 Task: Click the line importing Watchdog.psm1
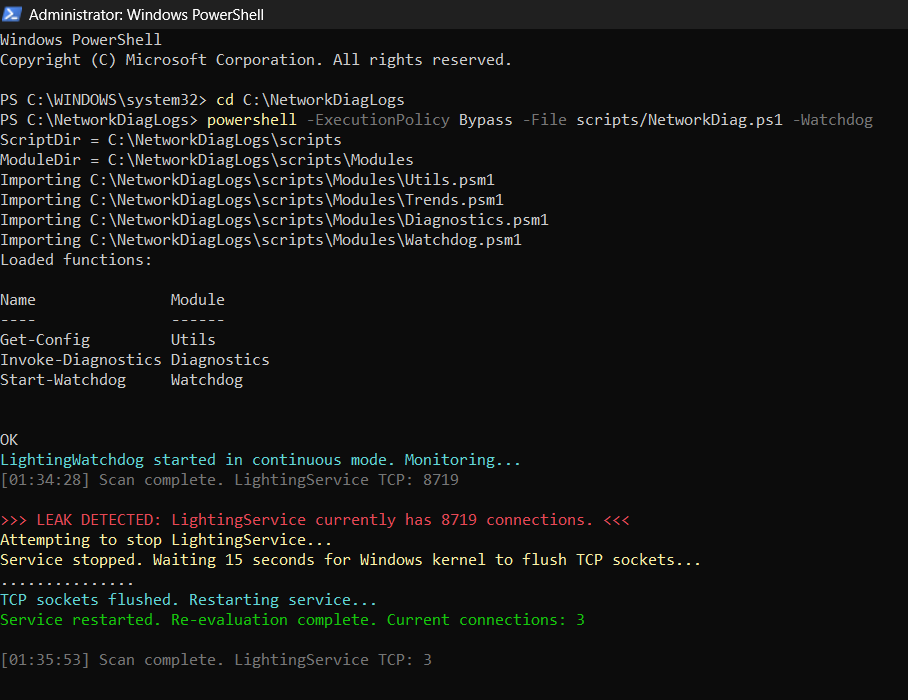pos(261,240)
